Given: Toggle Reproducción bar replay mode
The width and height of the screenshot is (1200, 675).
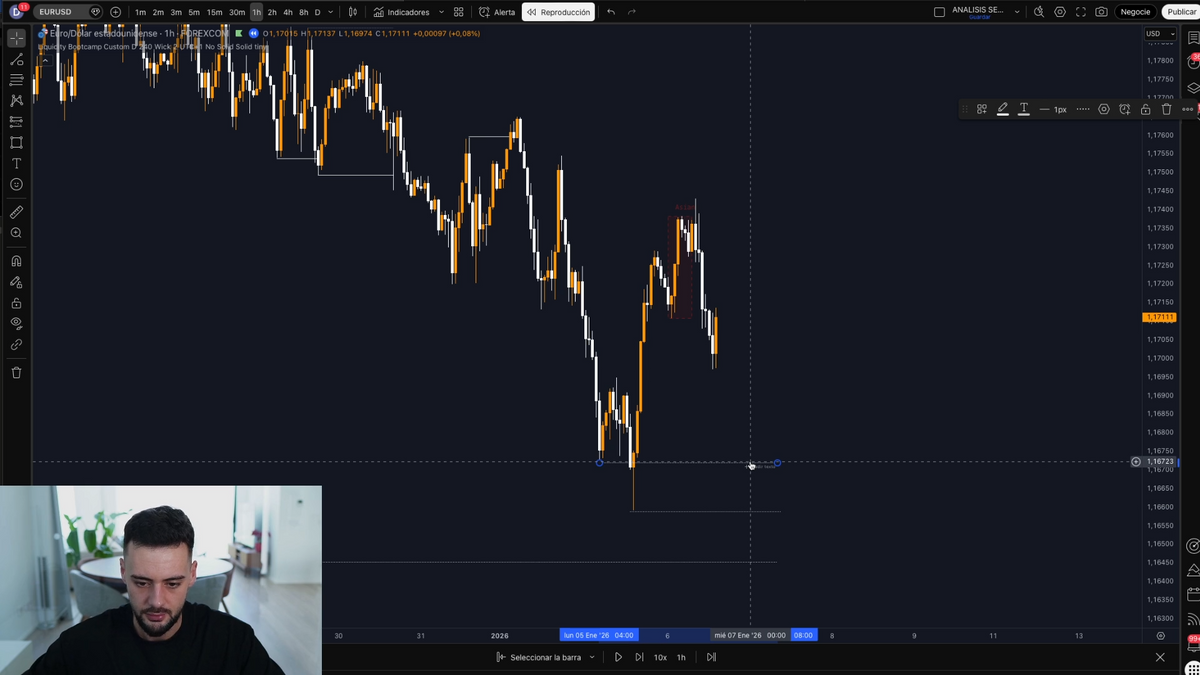Looking at the screenshot, I should point(559,12).
